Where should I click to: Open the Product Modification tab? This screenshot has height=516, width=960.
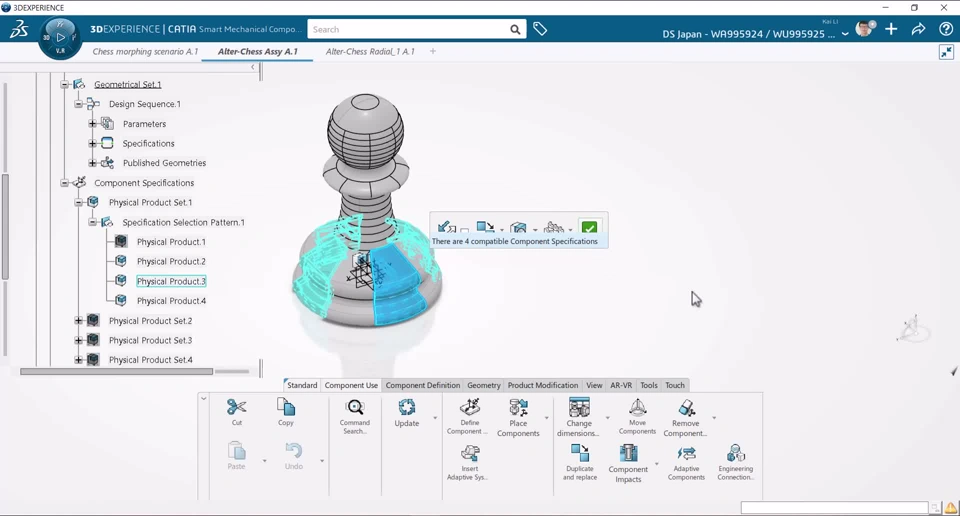(x=542, y=385)
